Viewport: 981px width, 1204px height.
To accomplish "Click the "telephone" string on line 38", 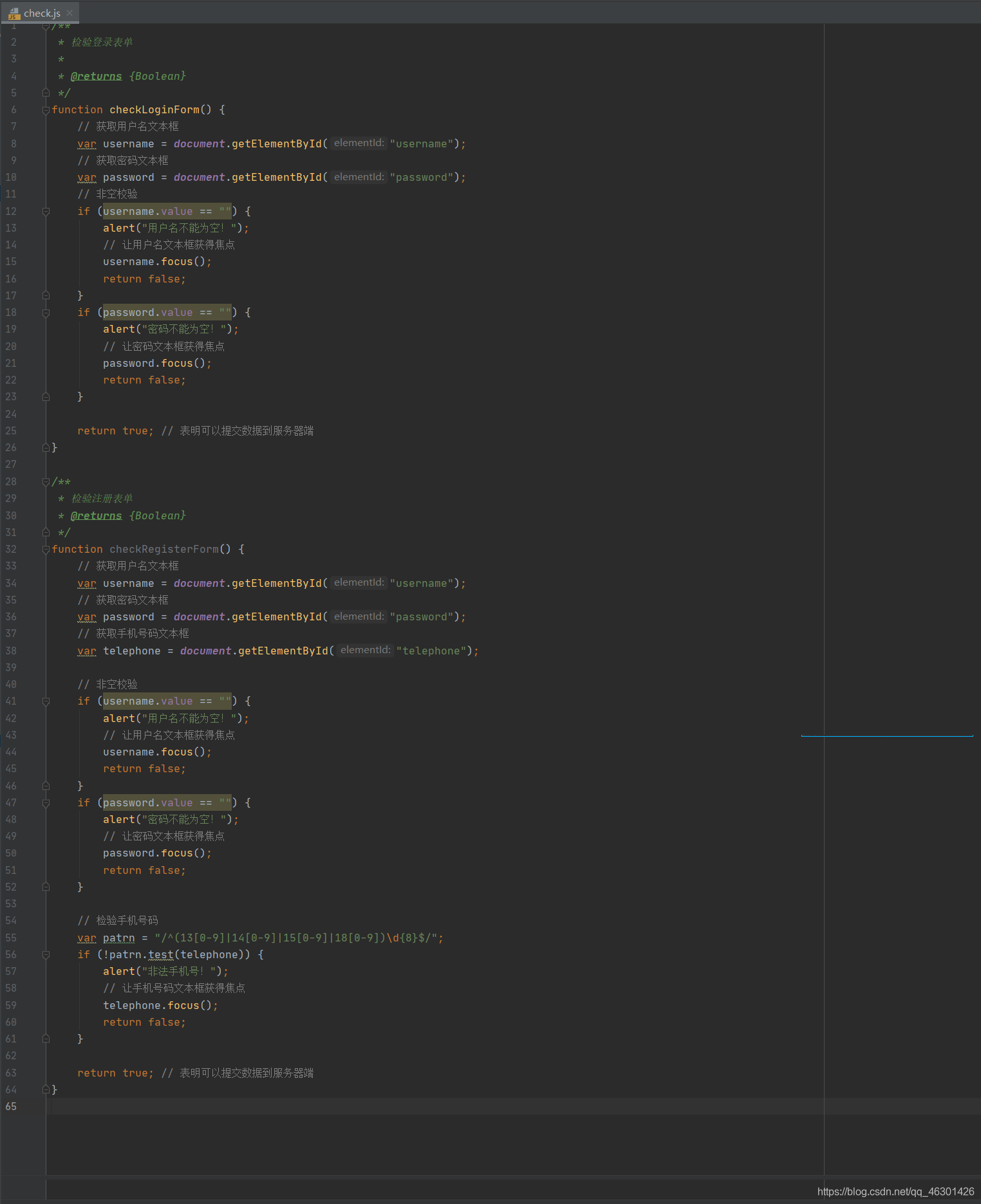I will (x=431, y=651).
